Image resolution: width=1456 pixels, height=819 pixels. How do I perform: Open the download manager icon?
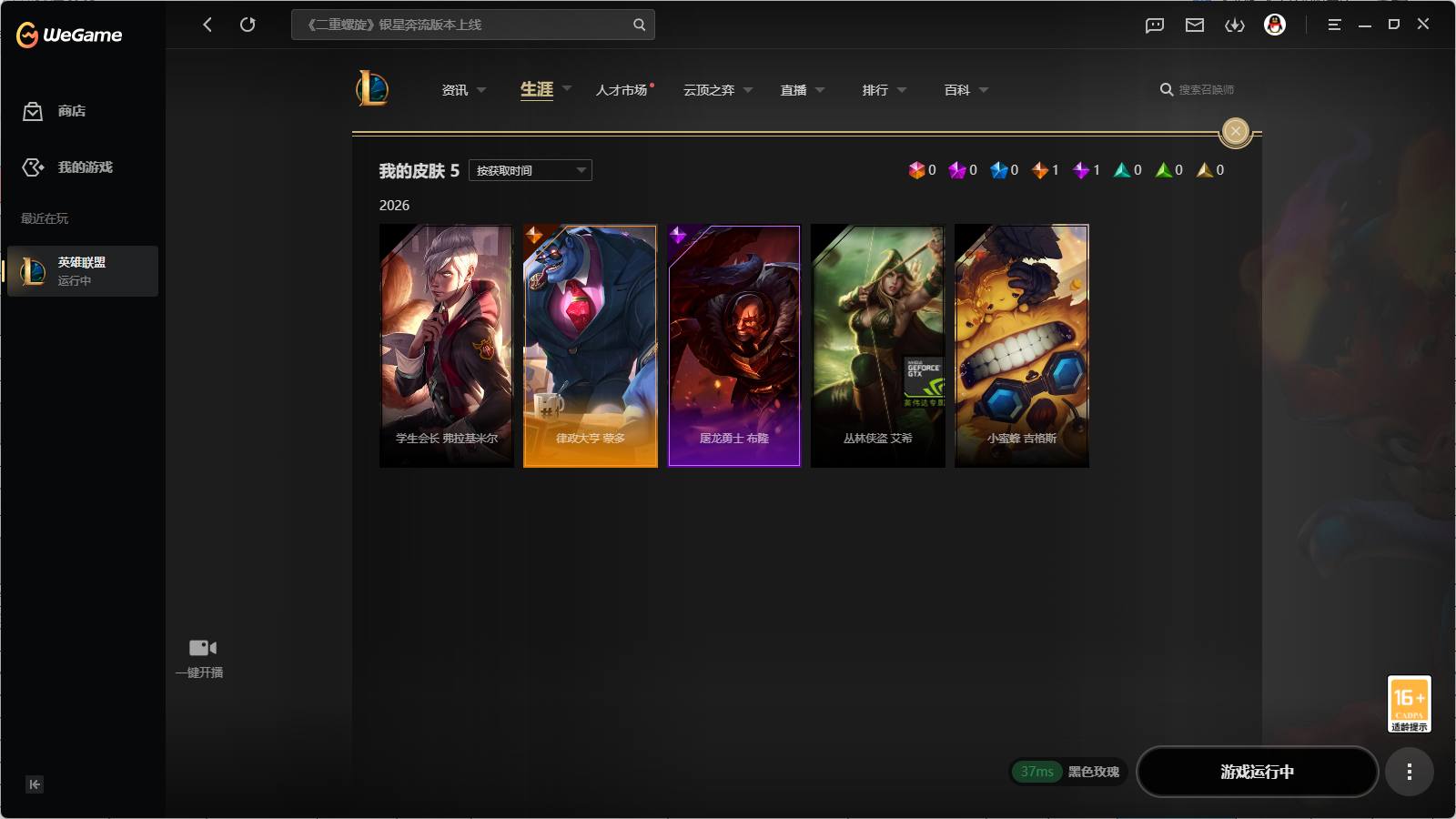pyautogui.click(x=1235, y=25)
